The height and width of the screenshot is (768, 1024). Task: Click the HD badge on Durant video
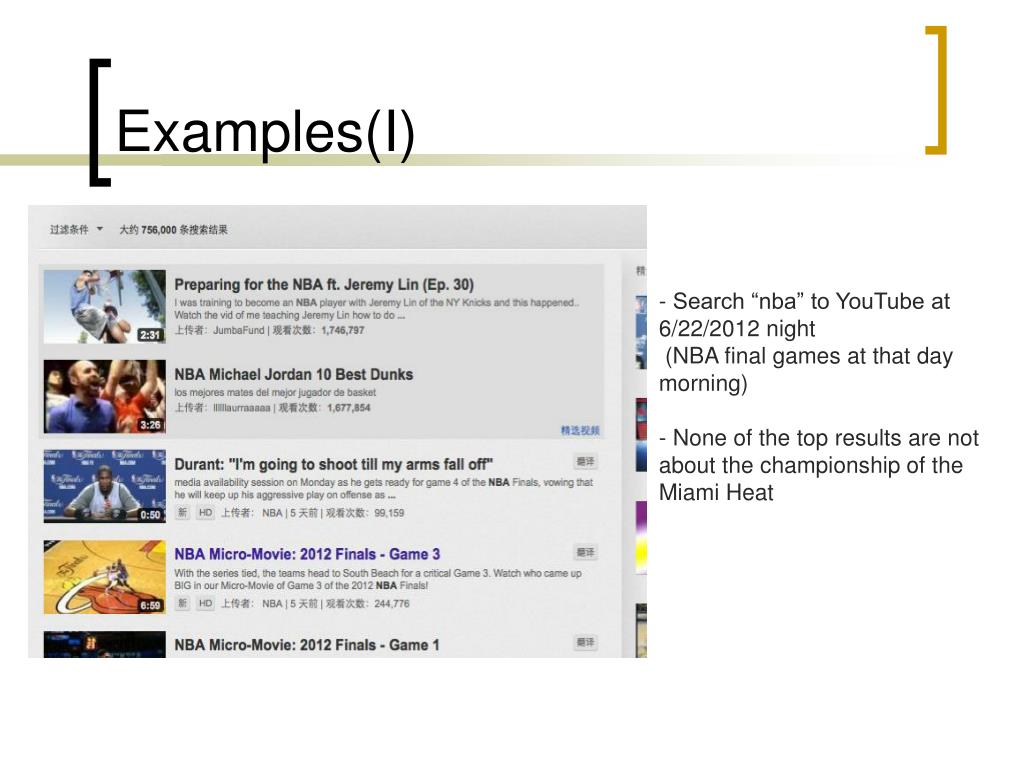point(206,513)
